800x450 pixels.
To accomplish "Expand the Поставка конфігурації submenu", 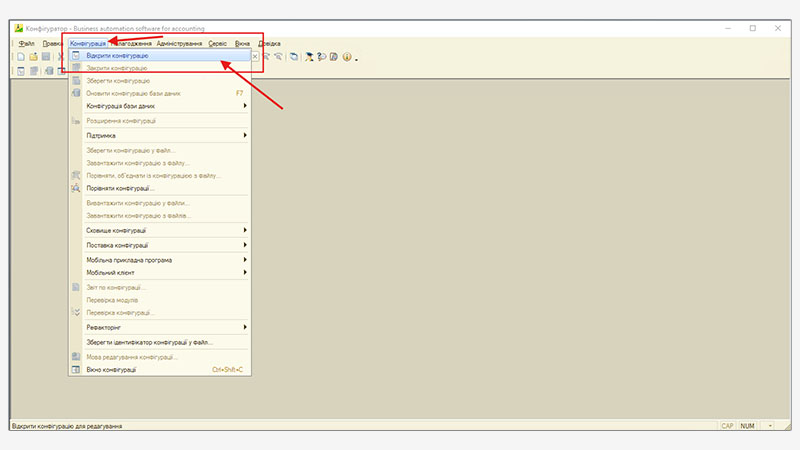I will (245, 245).
